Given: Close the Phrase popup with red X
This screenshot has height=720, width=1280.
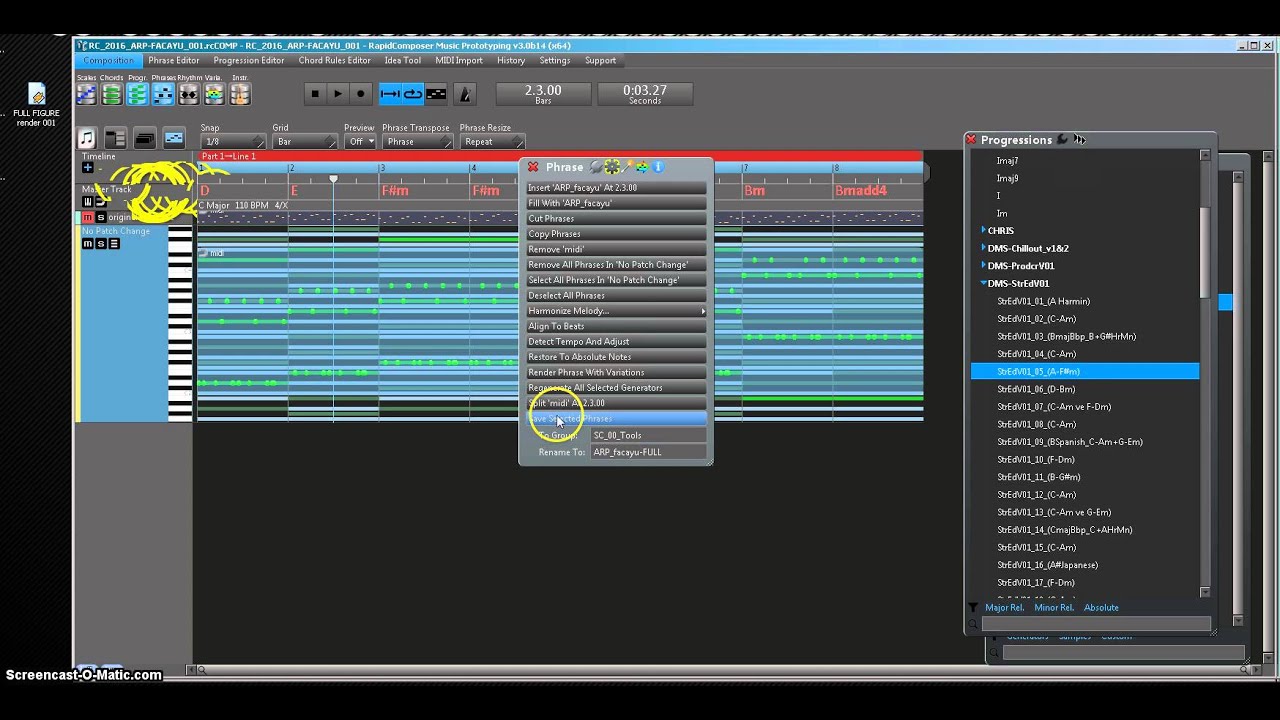Looking at the screenshot, I should 533,167.
